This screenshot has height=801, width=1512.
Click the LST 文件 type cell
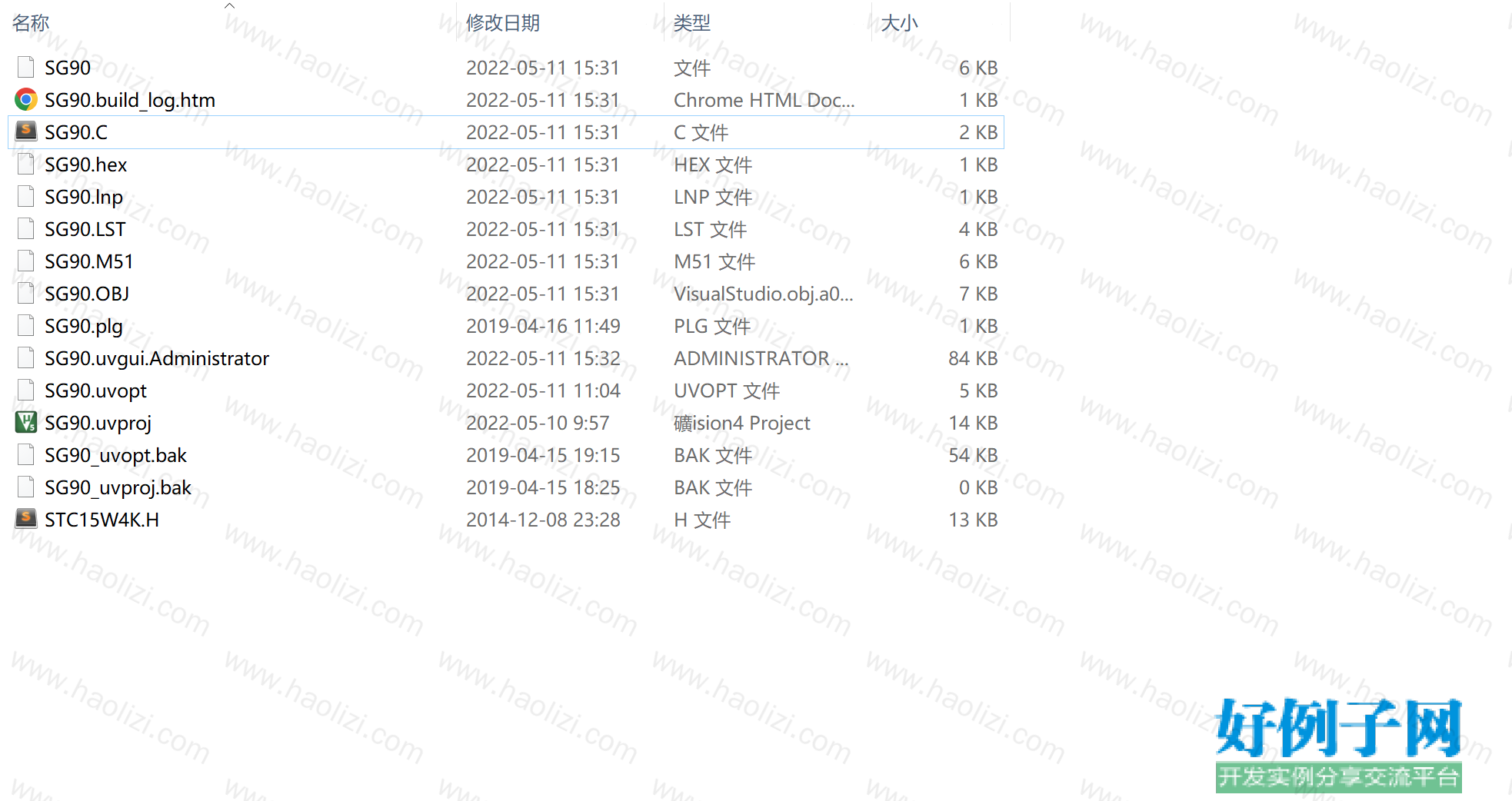click(x=711, y=229)
